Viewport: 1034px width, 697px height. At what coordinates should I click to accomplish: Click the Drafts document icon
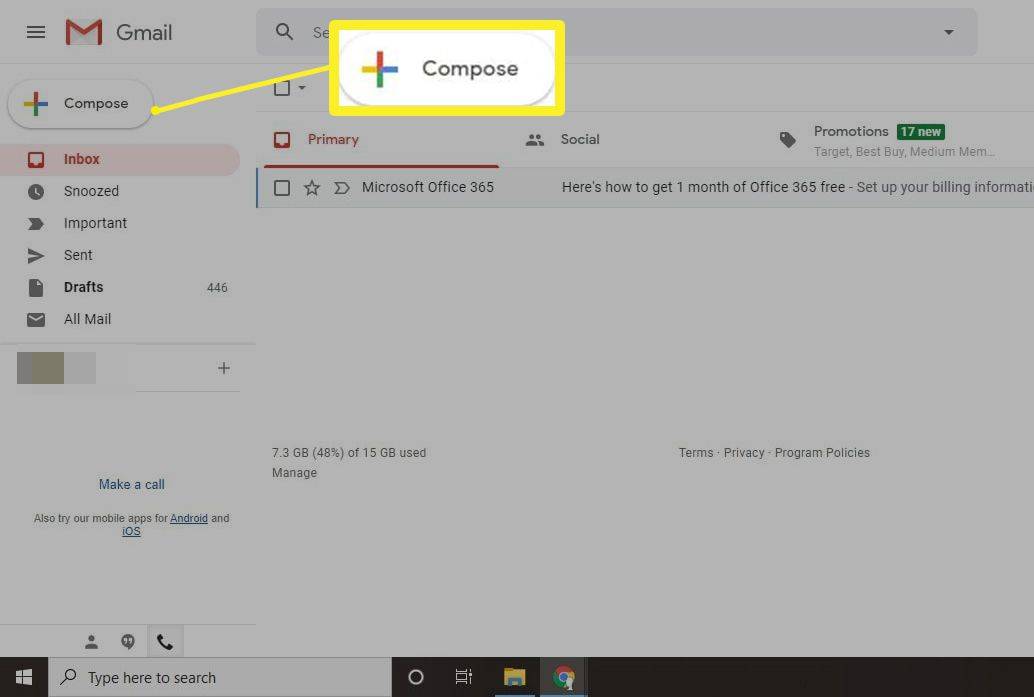point(36,288)
